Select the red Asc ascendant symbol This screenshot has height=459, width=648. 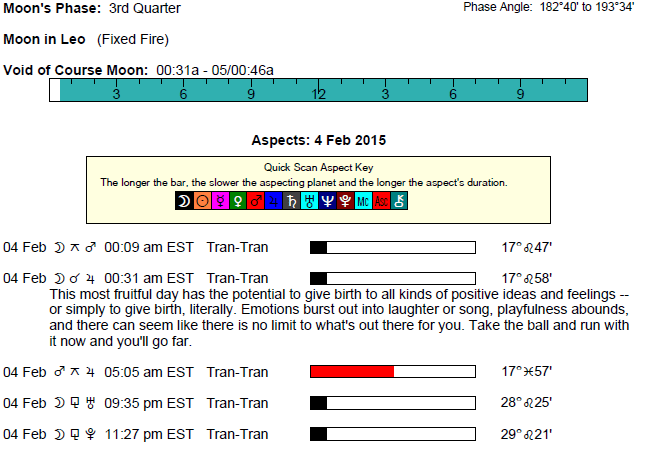382,201
